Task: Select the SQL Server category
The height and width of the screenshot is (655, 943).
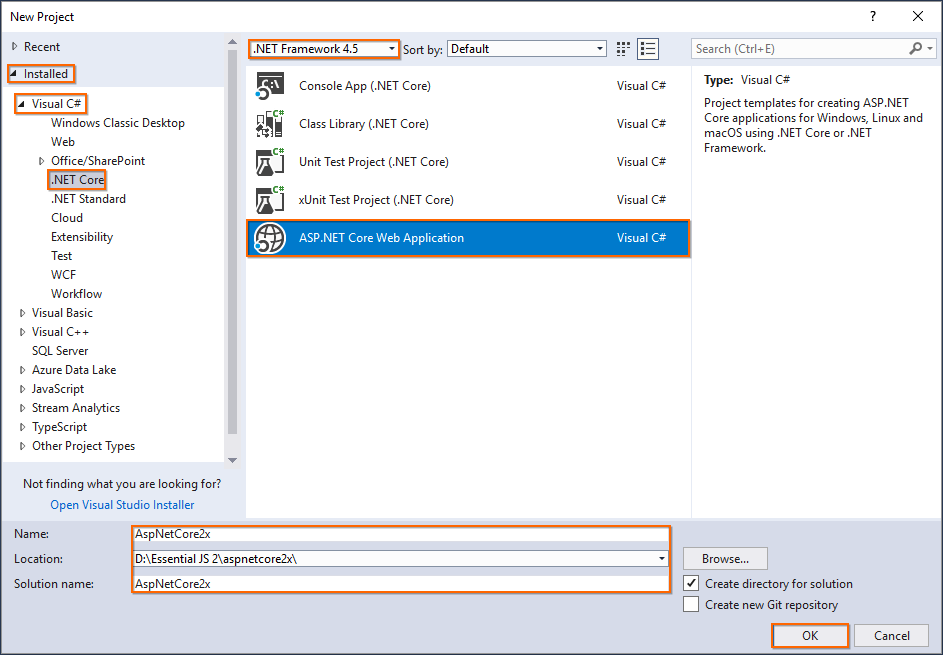Action: point(60,351)
